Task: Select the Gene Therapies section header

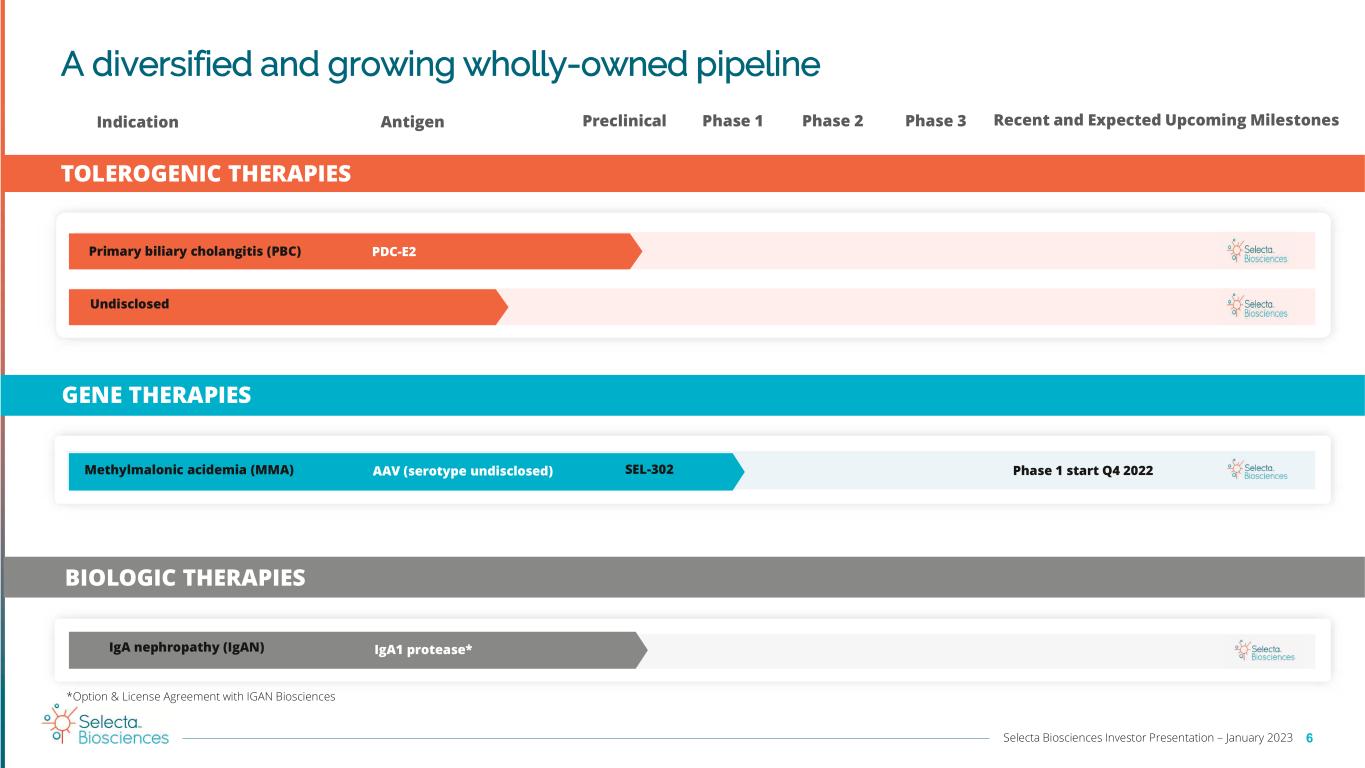Action: pos(156,395)
